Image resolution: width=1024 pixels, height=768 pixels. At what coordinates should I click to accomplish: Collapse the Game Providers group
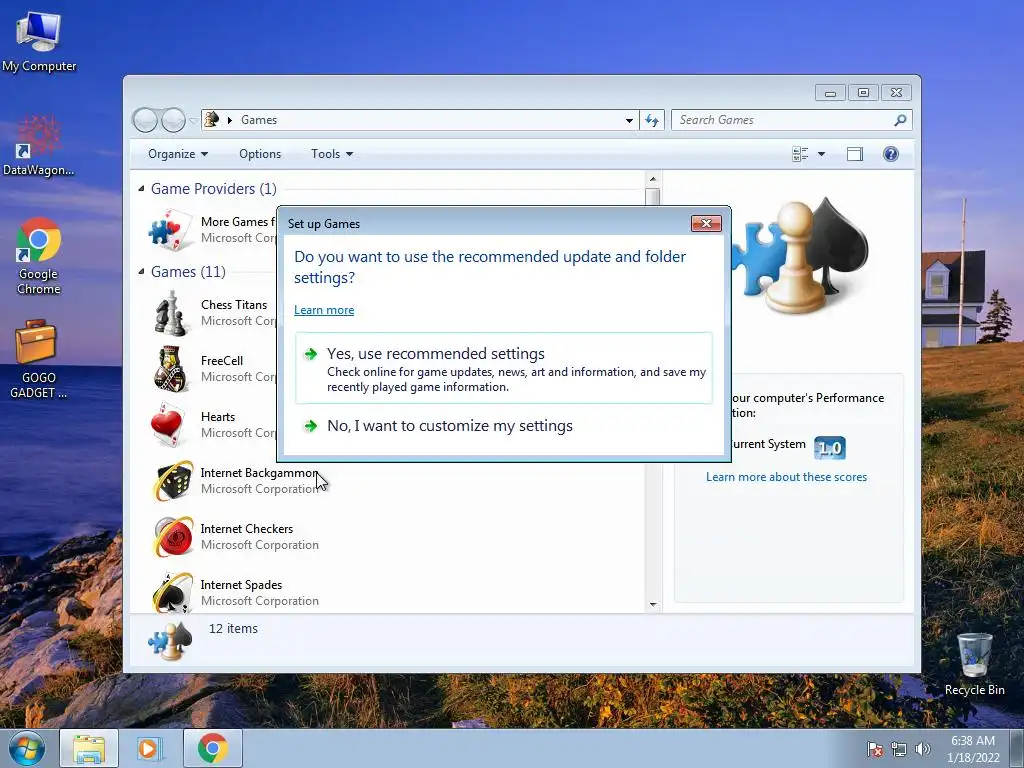(x=141, y=189)
